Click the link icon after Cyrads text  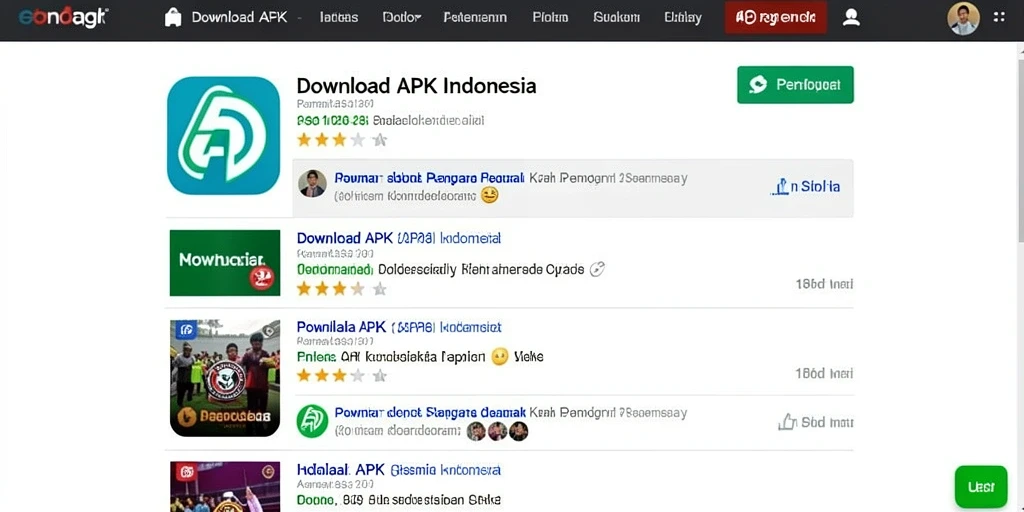point(597,269)
